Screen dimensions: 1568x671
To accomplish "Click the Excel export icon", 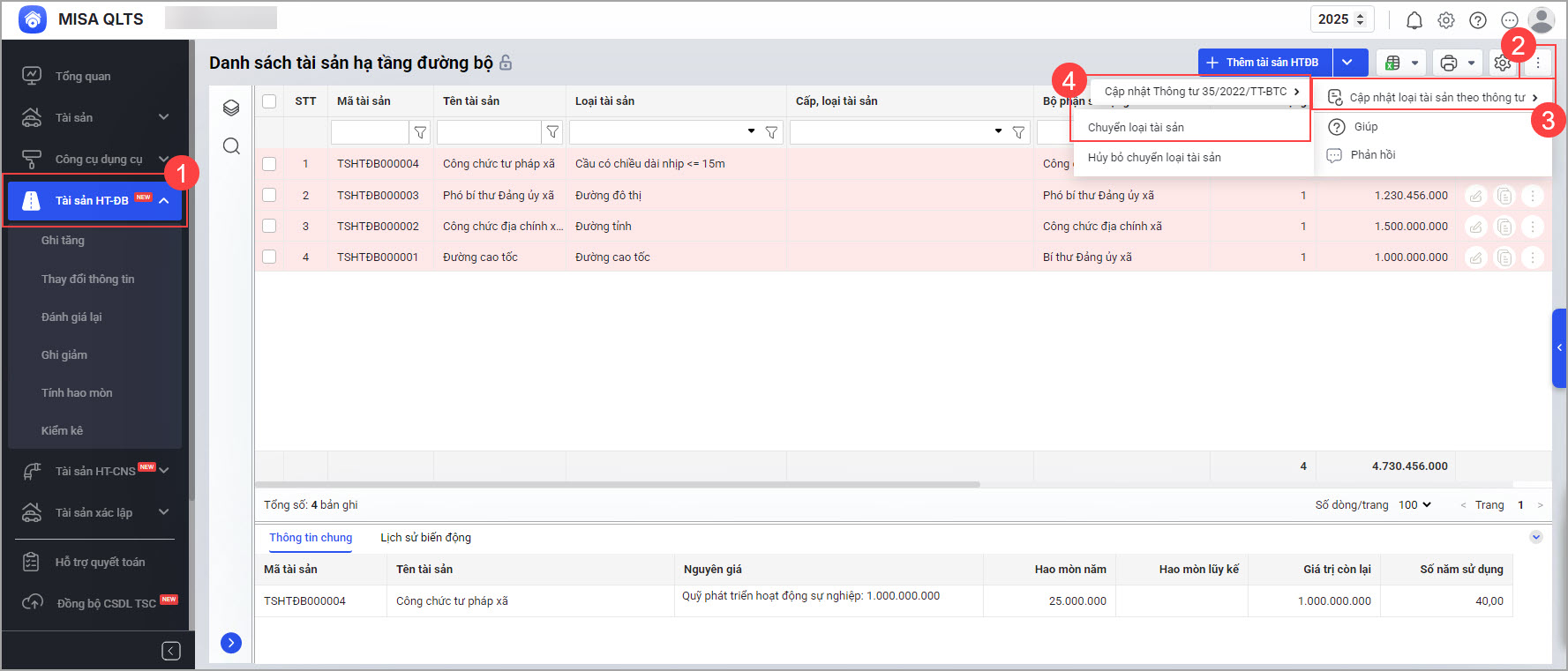I will [1392, 63].
